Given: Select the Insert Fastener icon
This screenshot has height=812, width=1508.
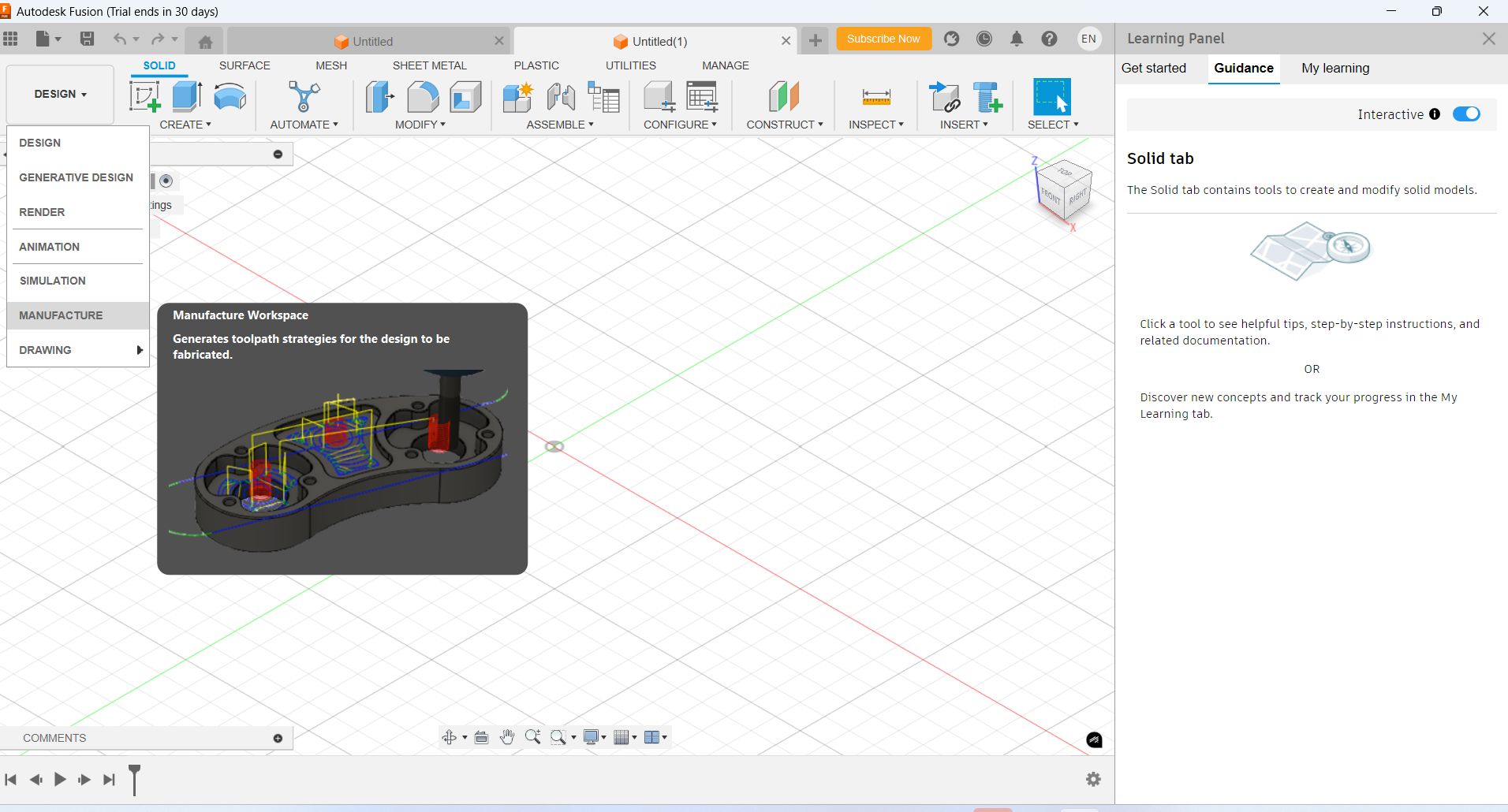Looking at the screenshot, I should coord(987,97).
